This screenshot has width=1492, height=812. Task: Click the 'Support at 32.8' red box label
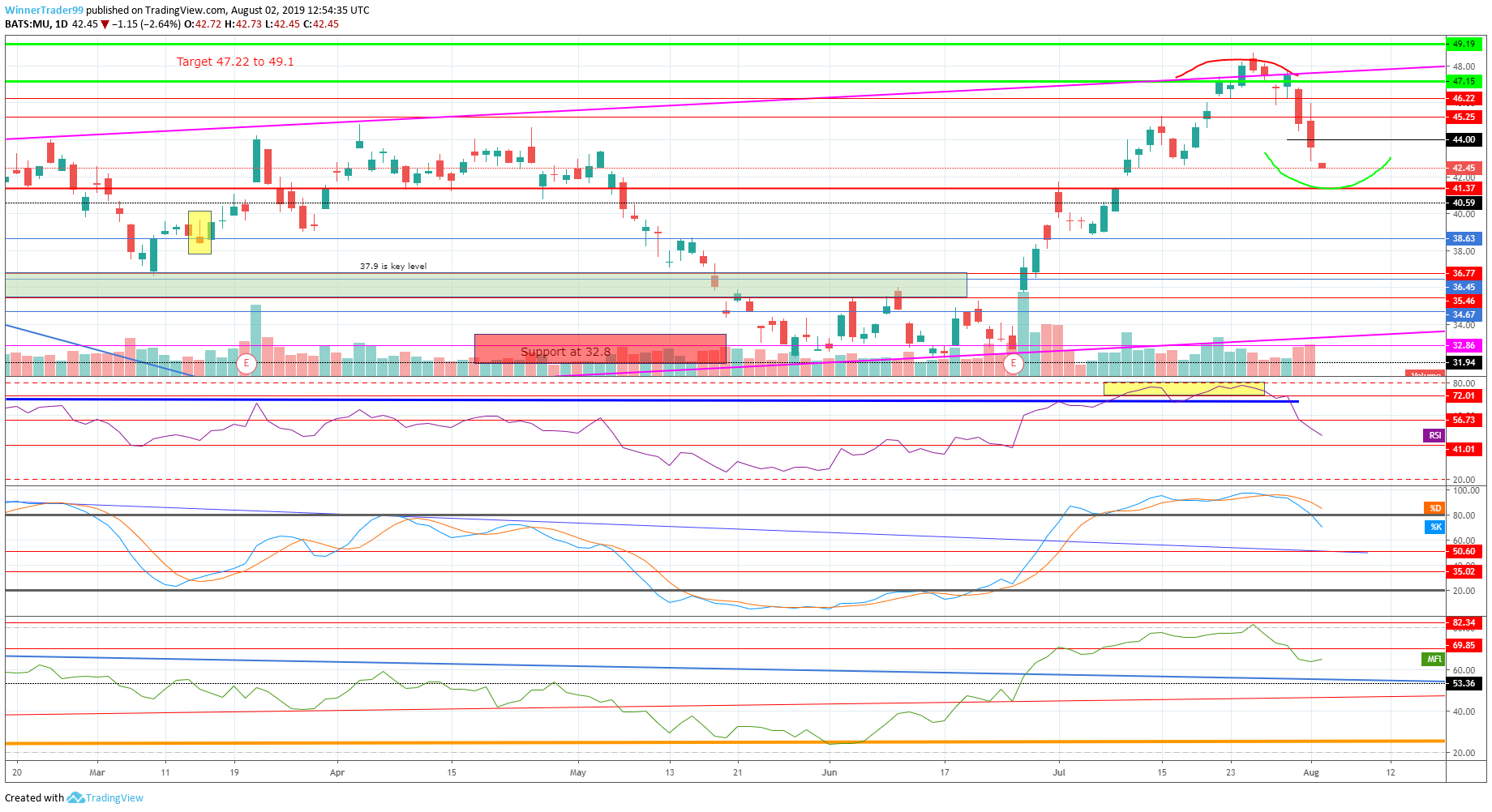(565, 352)
